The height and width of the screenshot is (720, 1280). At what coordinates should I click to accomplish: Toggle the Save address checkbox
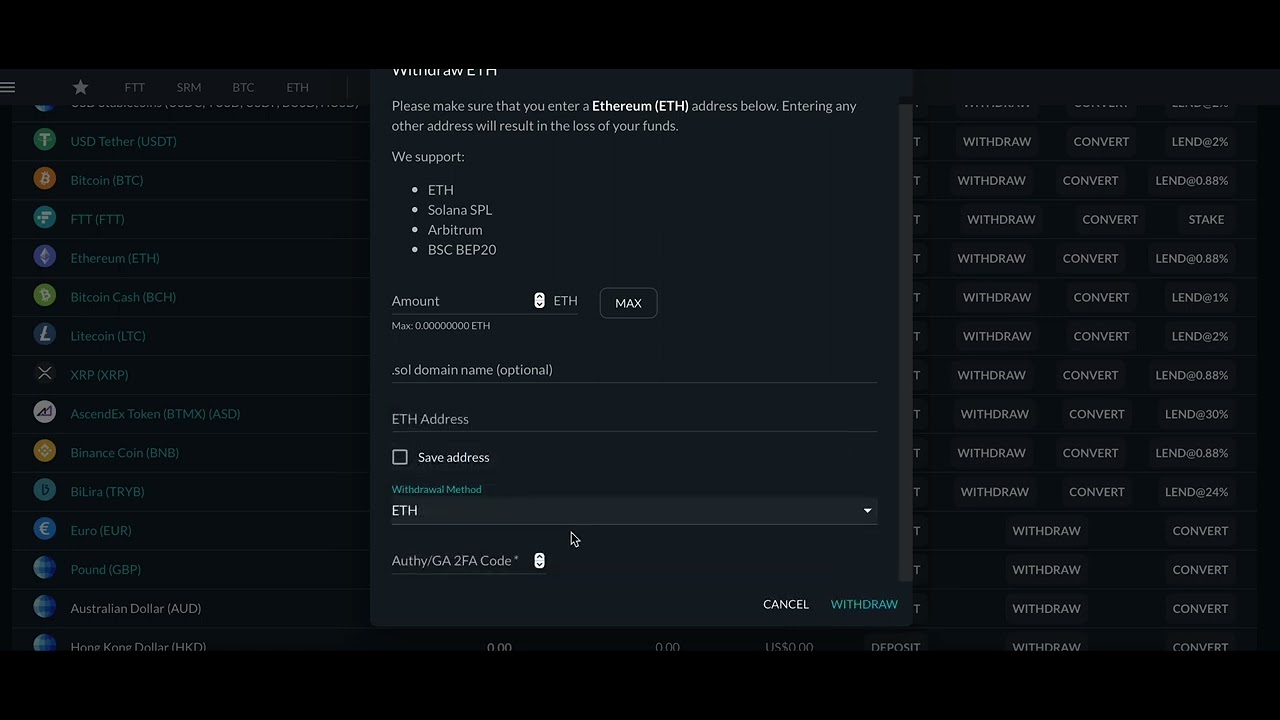click(400, 457)
